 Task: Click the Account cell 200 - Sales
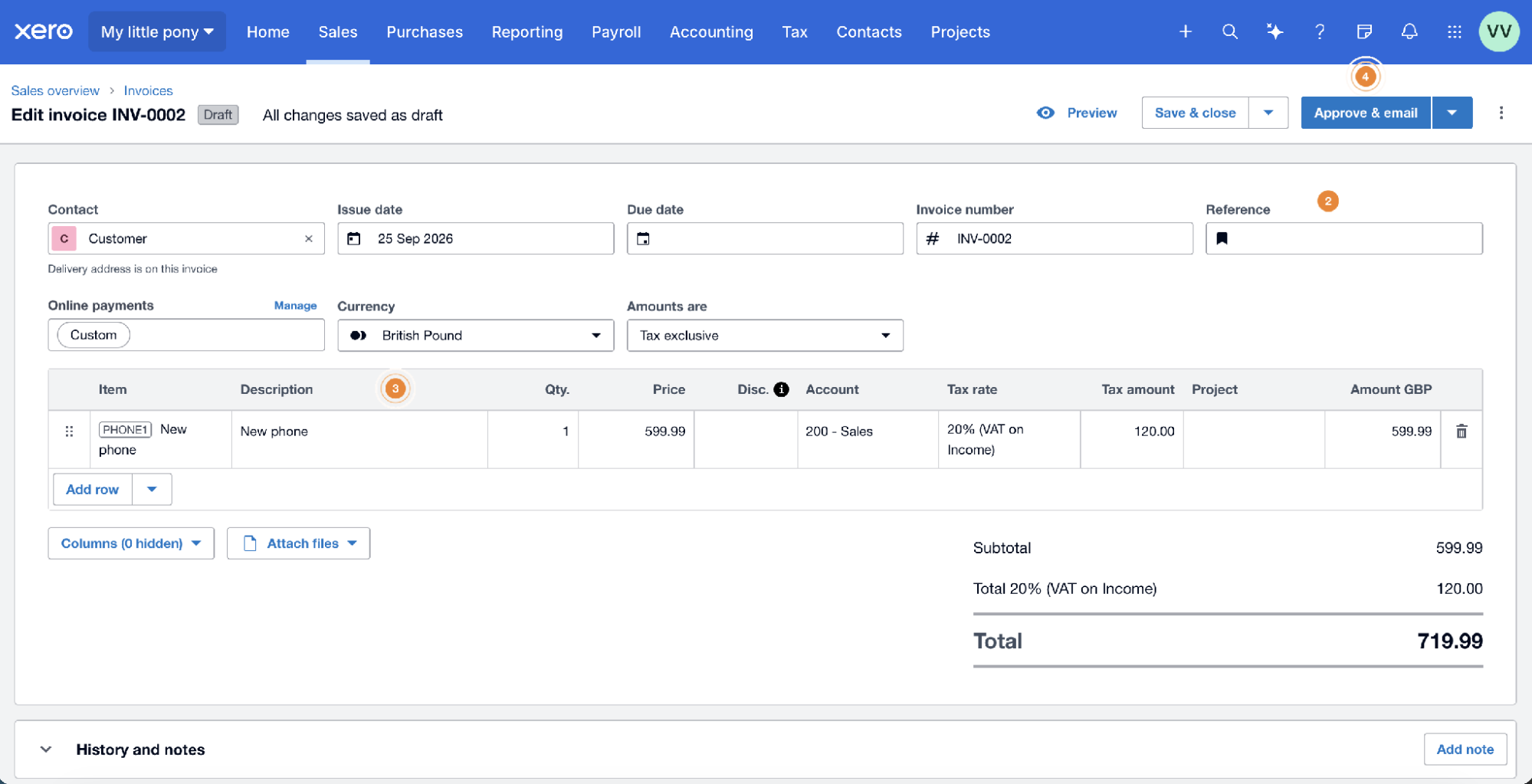click(x=868, y=439)
